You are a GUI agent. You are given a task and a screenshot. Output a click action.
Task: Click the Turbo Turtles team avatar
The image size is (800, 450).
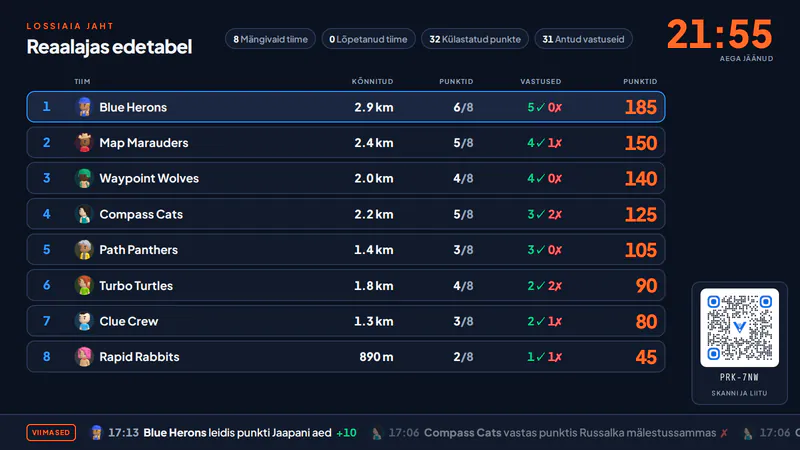[84, 286]
